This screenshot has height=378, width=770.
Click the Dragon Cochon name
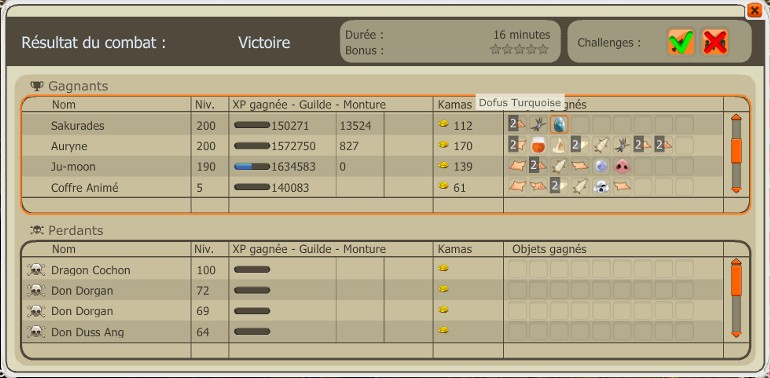[x=91, y=270]
